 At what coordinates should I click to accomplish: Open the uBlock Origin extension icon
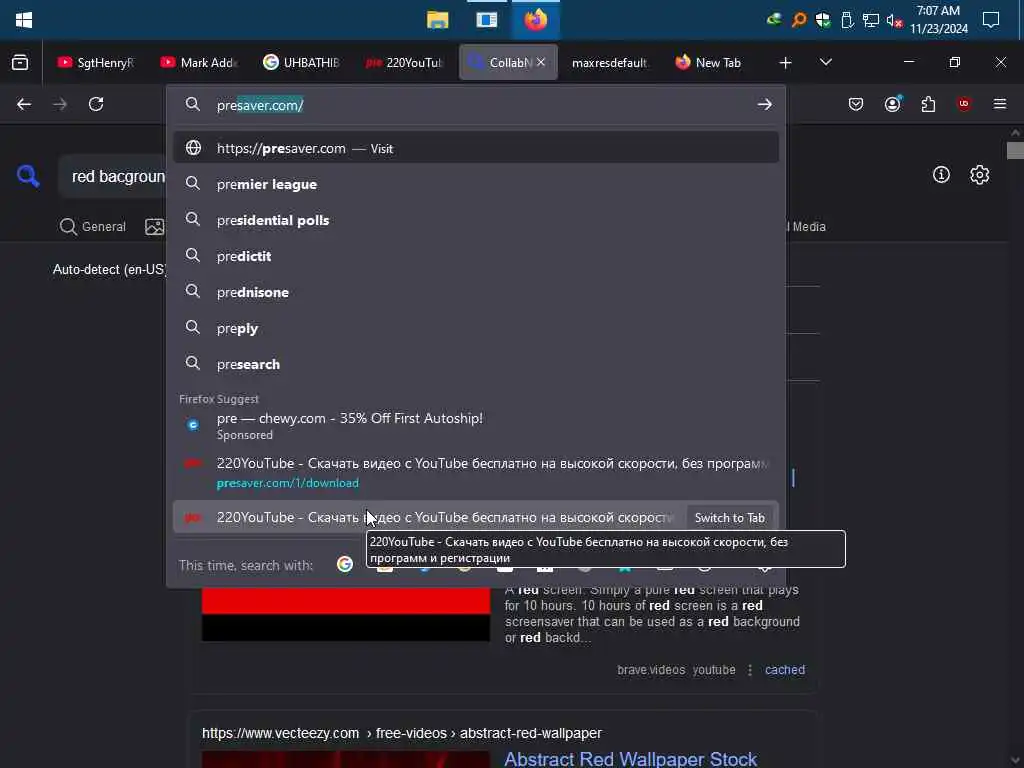click(964, 104)
